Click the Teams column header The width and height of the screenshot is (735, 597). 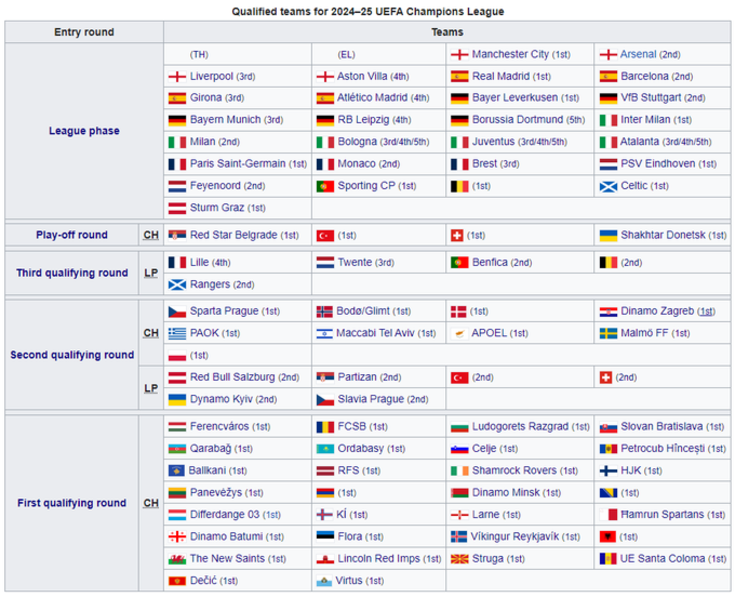pos(447,32)
